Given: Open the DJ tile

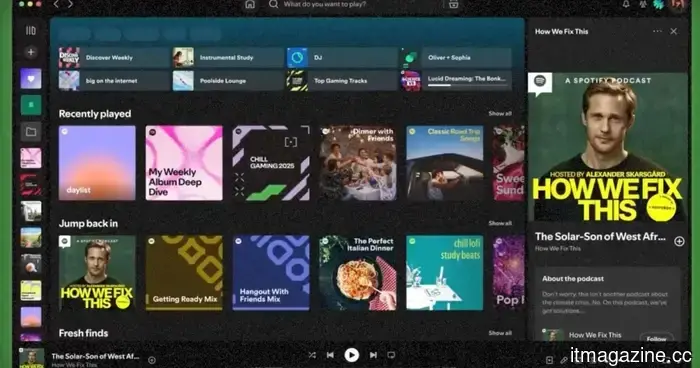Looking at the screenshot, I should pos(342,58).
